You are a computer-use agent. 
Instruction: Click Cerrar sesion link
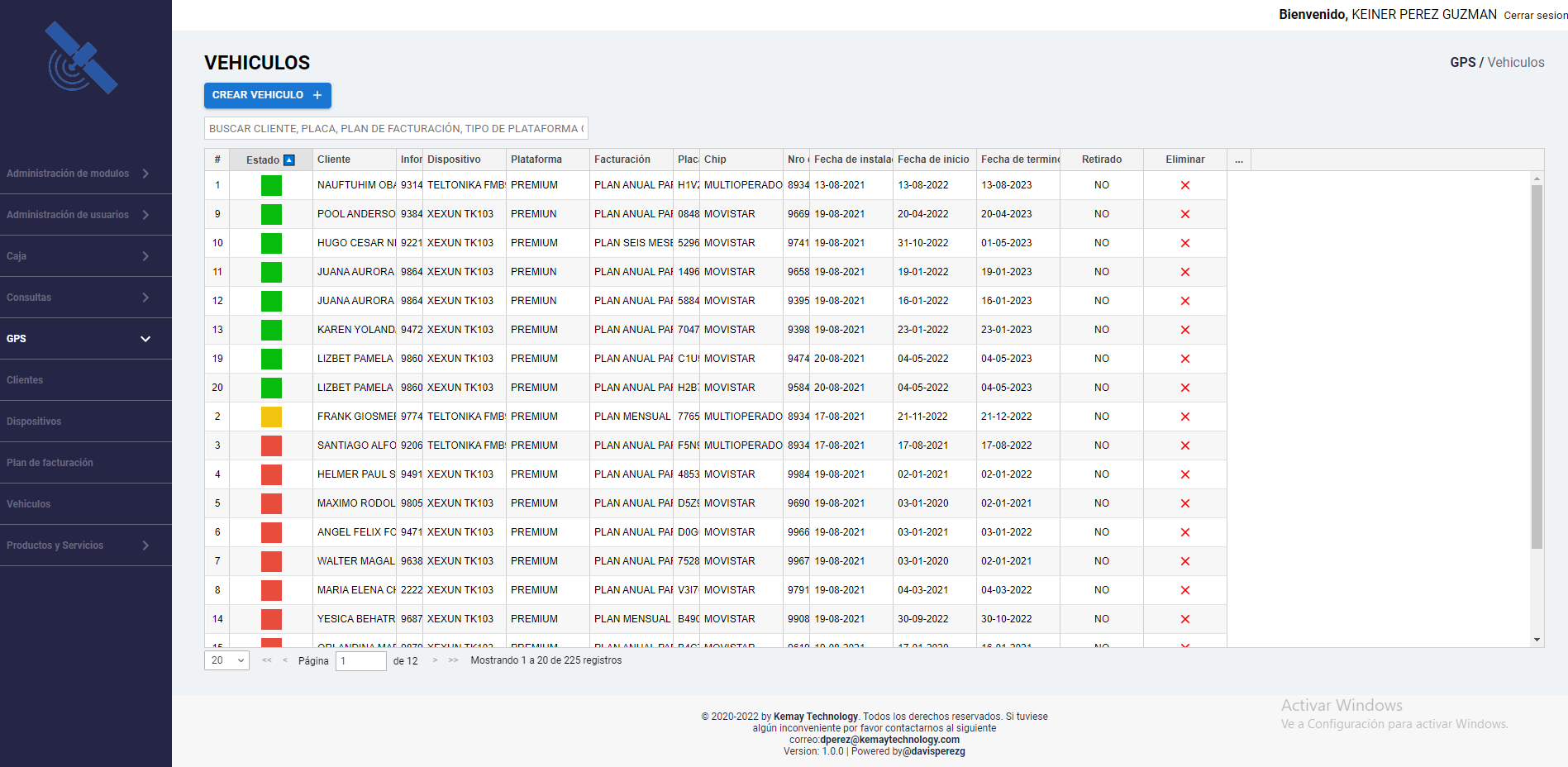point(1535,16)
